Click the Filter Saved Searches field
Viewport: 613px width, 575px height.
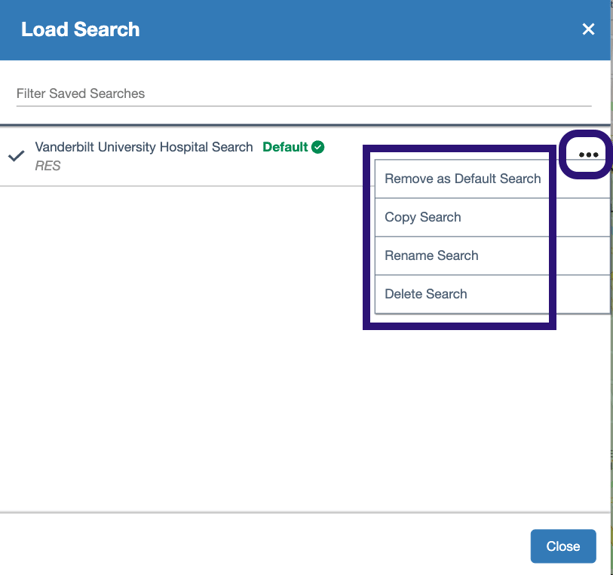[x=304, y=94]
